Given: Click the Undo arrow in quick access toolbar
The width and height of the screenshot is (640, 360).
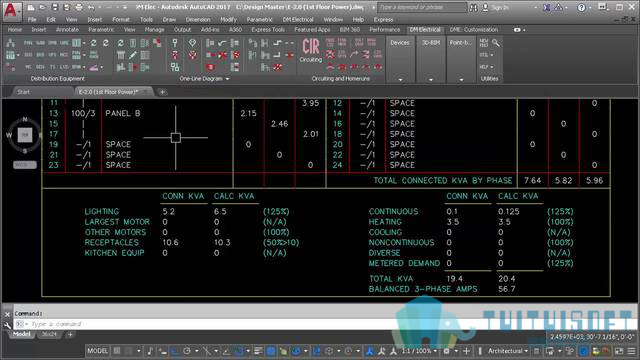Looking at the screenshot, I should [x=91, y=7].
